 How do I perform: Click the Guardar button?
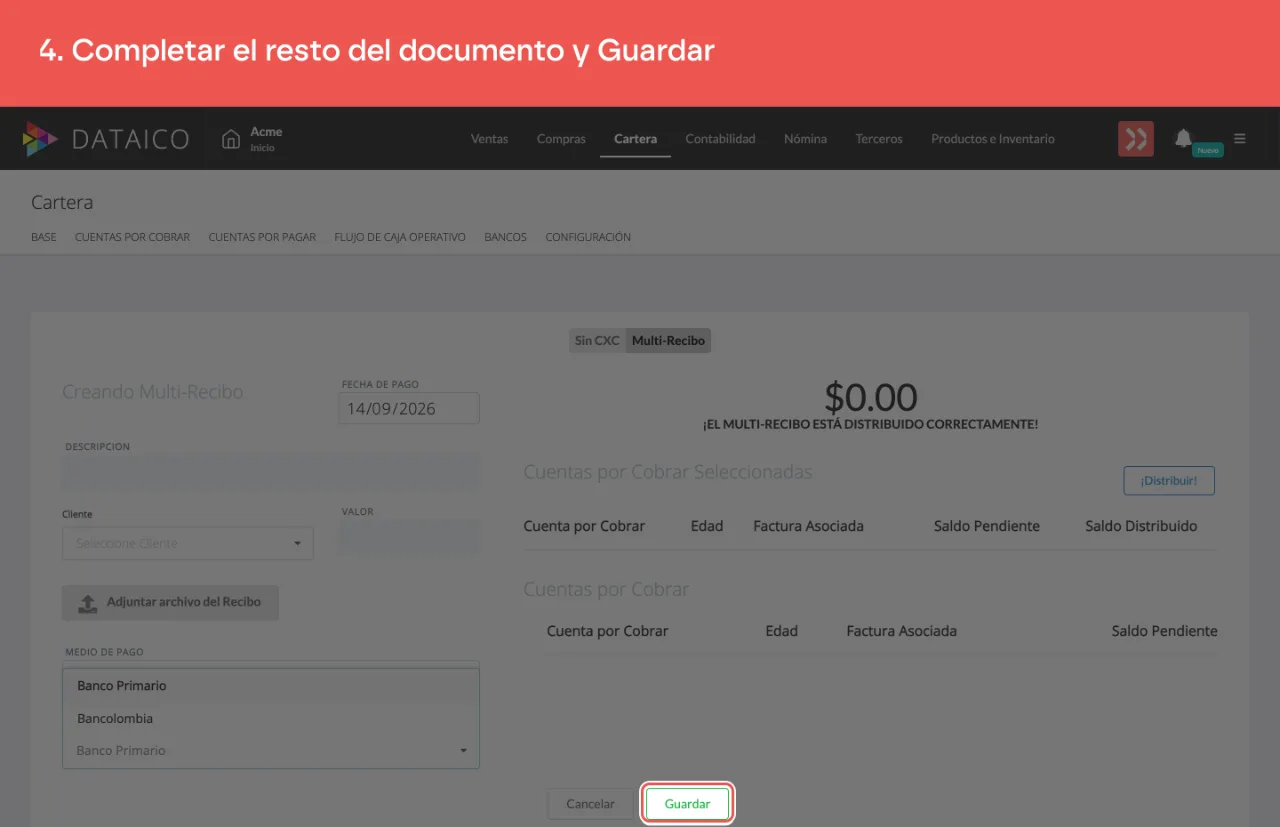point(688,804)
